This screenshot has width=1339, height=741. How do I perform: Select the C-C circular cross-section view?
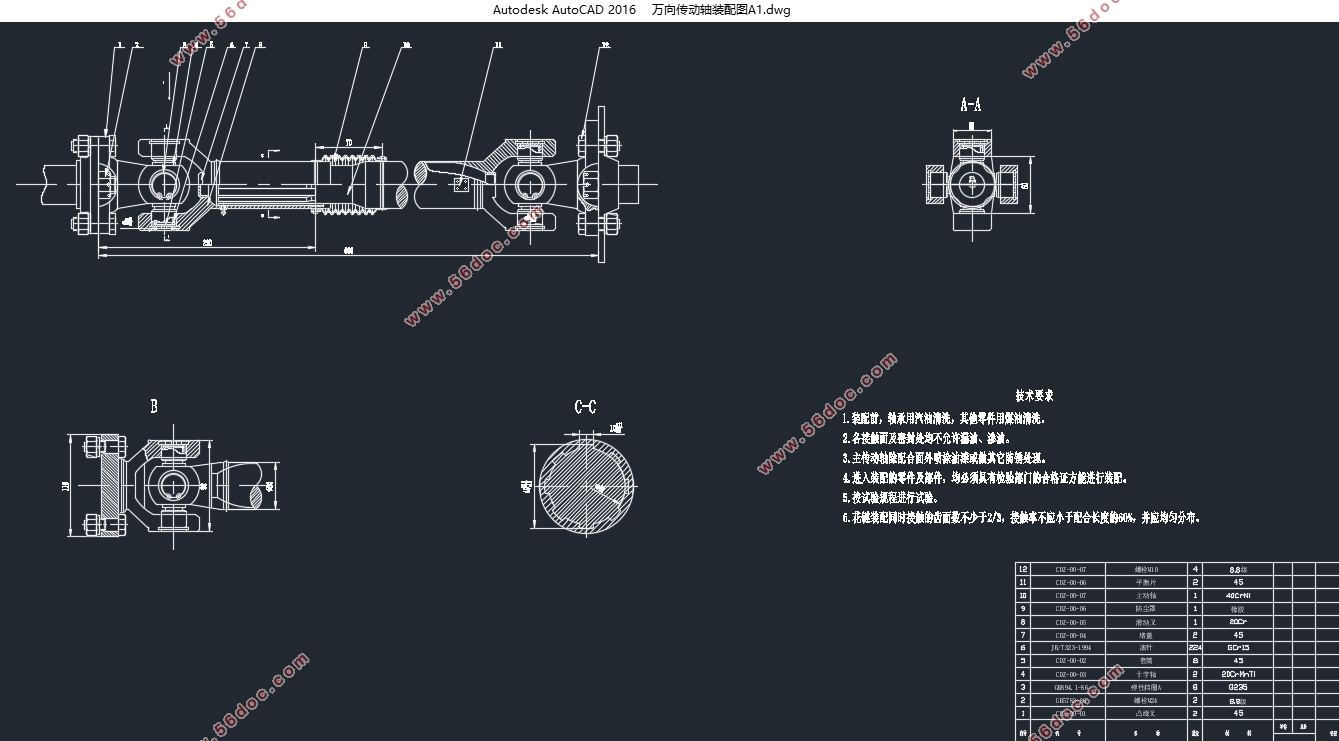pos(585,486)
